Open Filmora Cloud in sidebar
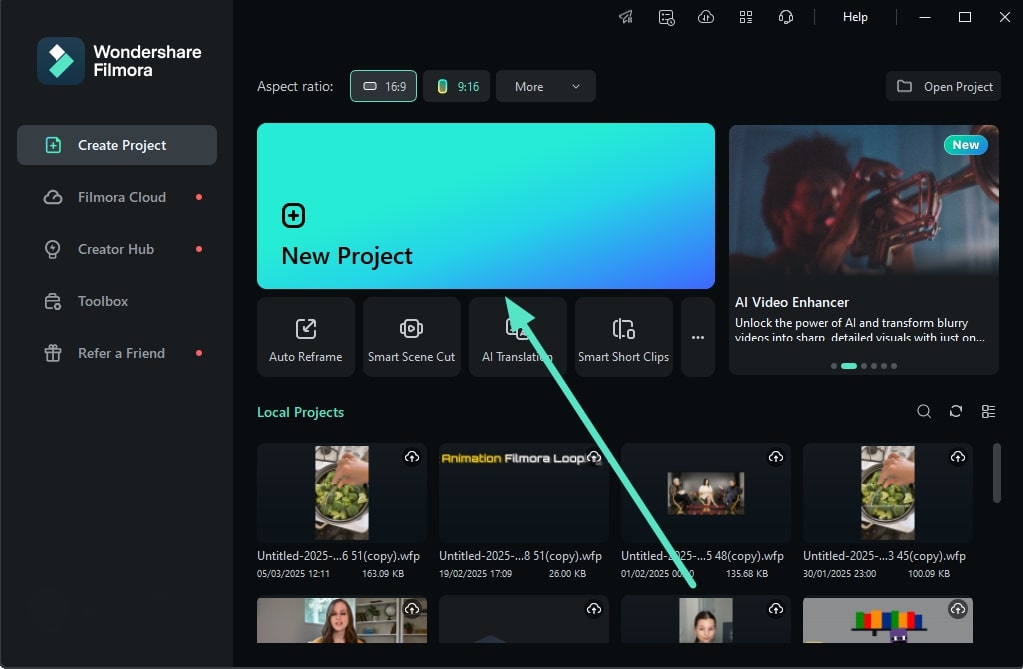The image size is (1023, 669). coord(117,197)
